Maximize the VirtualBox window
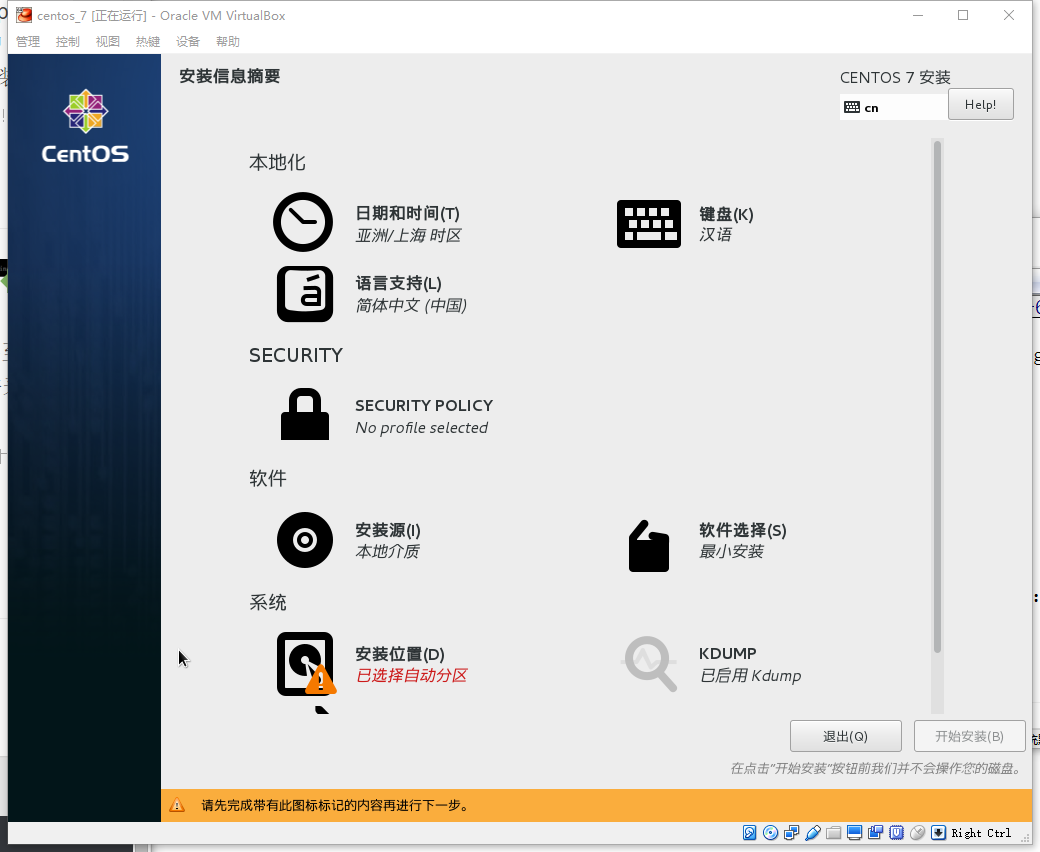Image resolution: width=1040 pixels, height=852 pixels. pos(963,15)
